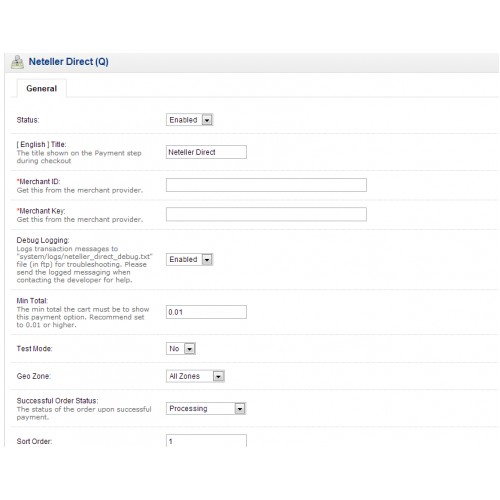Select the Status Enabled combo box
500x500 pixels.
pos(190,120)
